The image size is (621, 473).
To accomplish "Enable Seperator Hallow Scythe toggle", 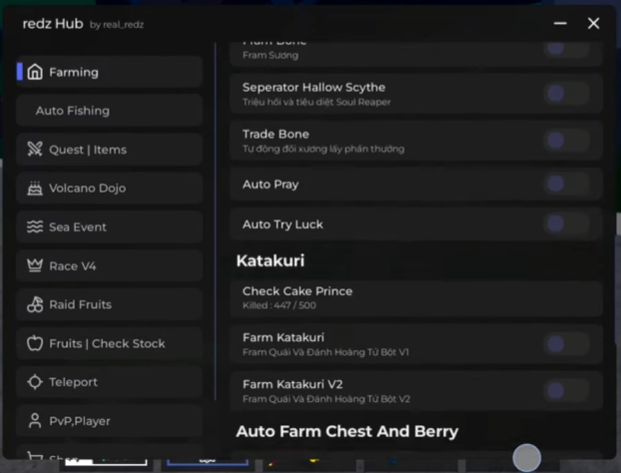I will (566, 94).
